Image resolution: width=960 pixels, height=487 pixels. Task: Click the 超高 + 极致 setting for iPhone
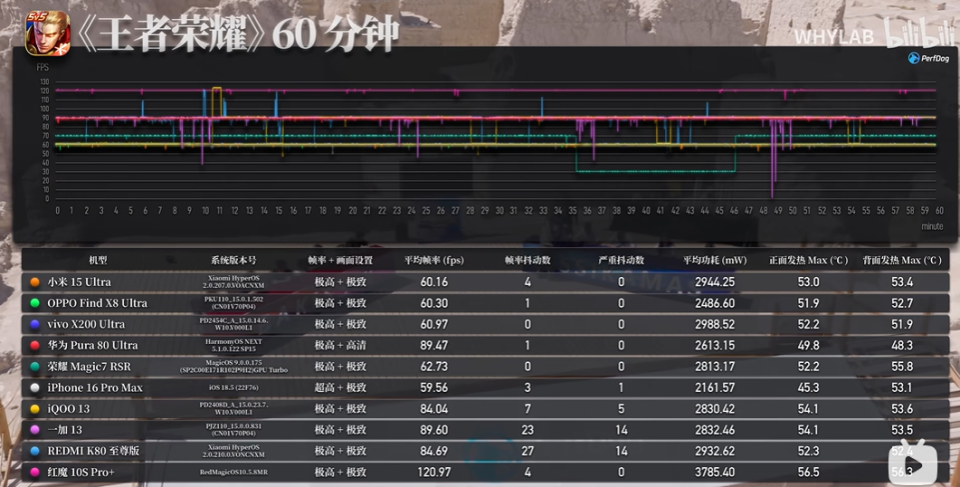coord(340,388)
